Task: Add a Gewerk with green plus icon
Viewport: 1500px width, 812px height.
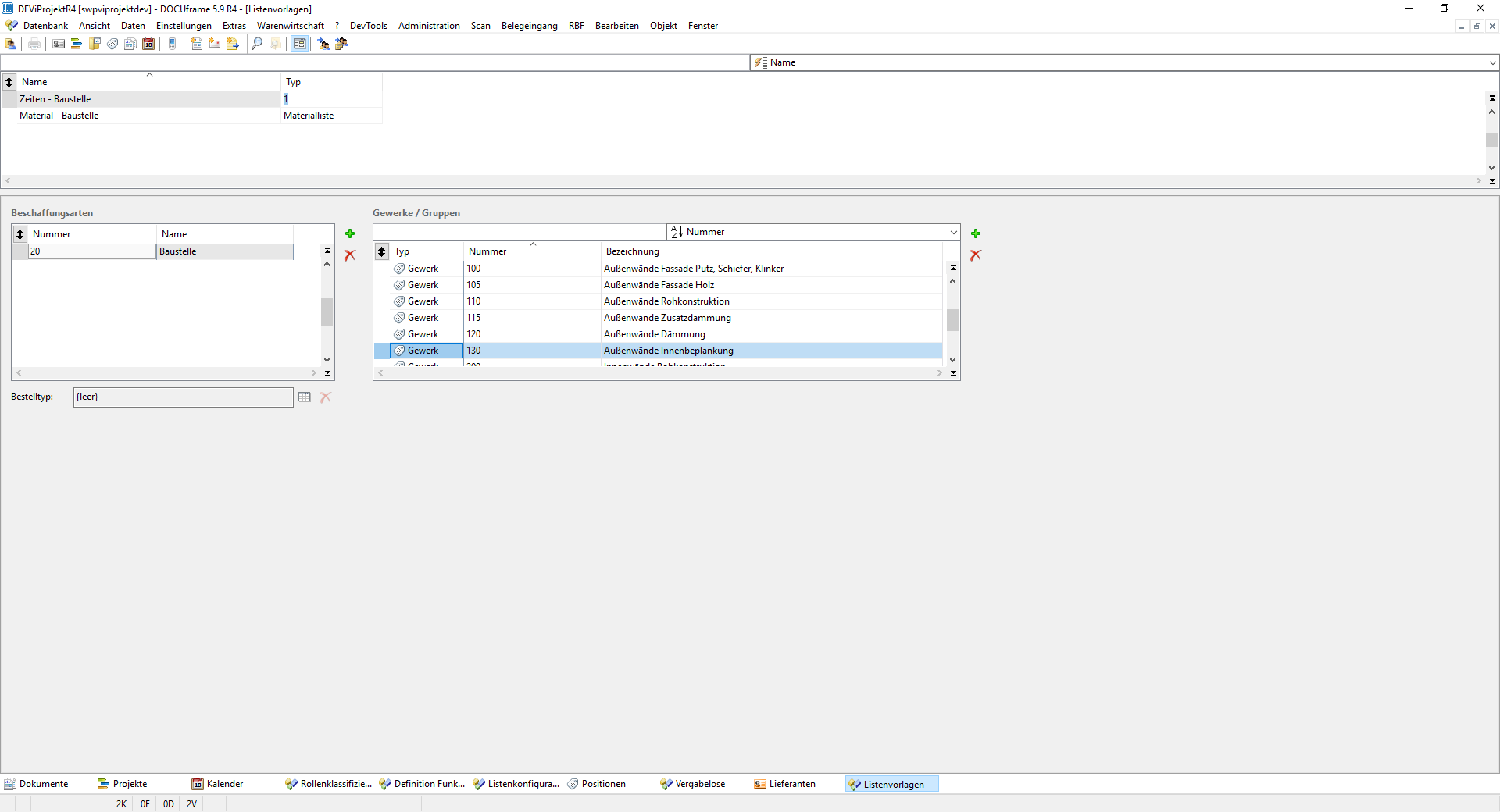Action: click(976, 233)
